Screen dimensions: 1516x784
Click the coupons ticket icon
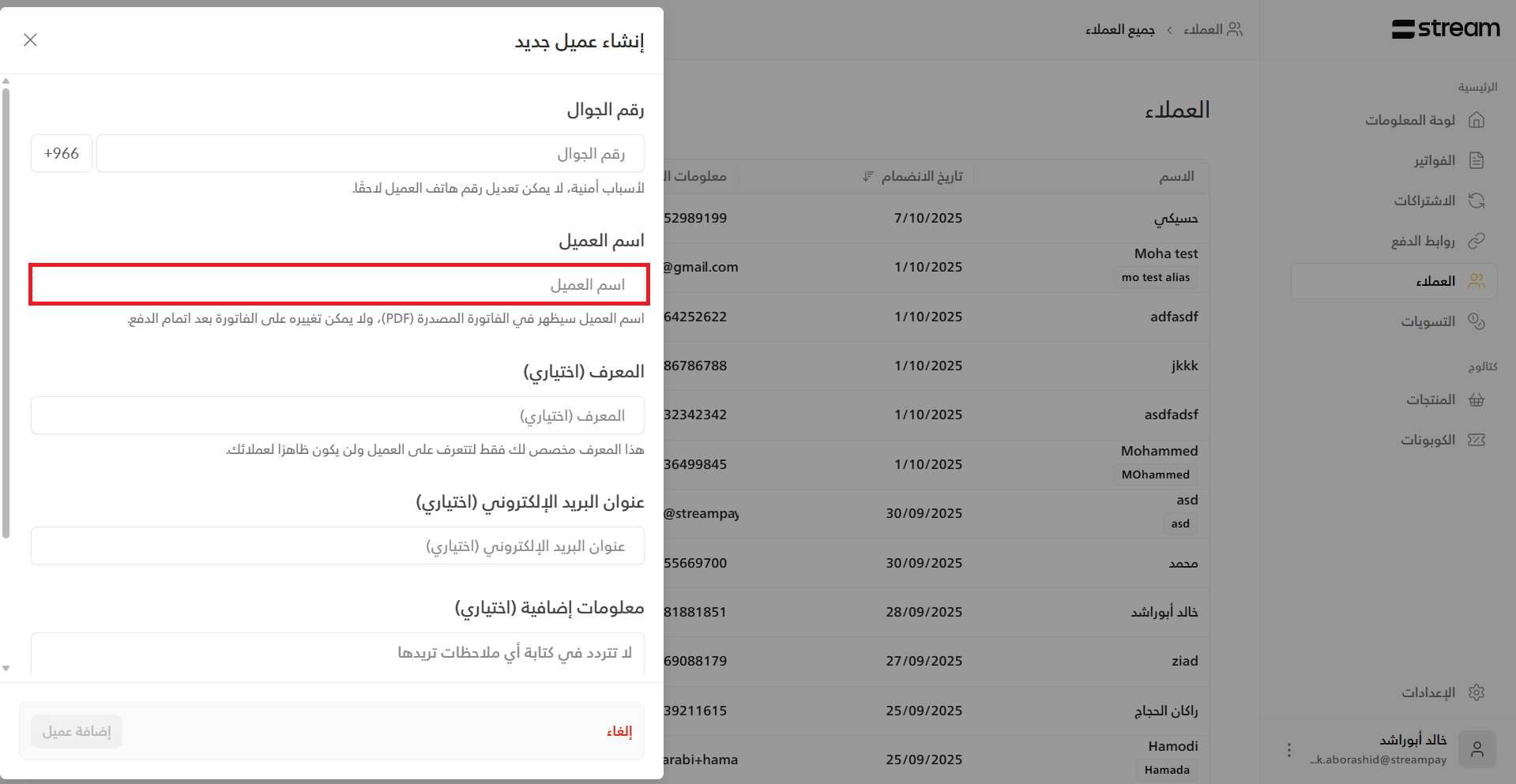pos(1476,440)
